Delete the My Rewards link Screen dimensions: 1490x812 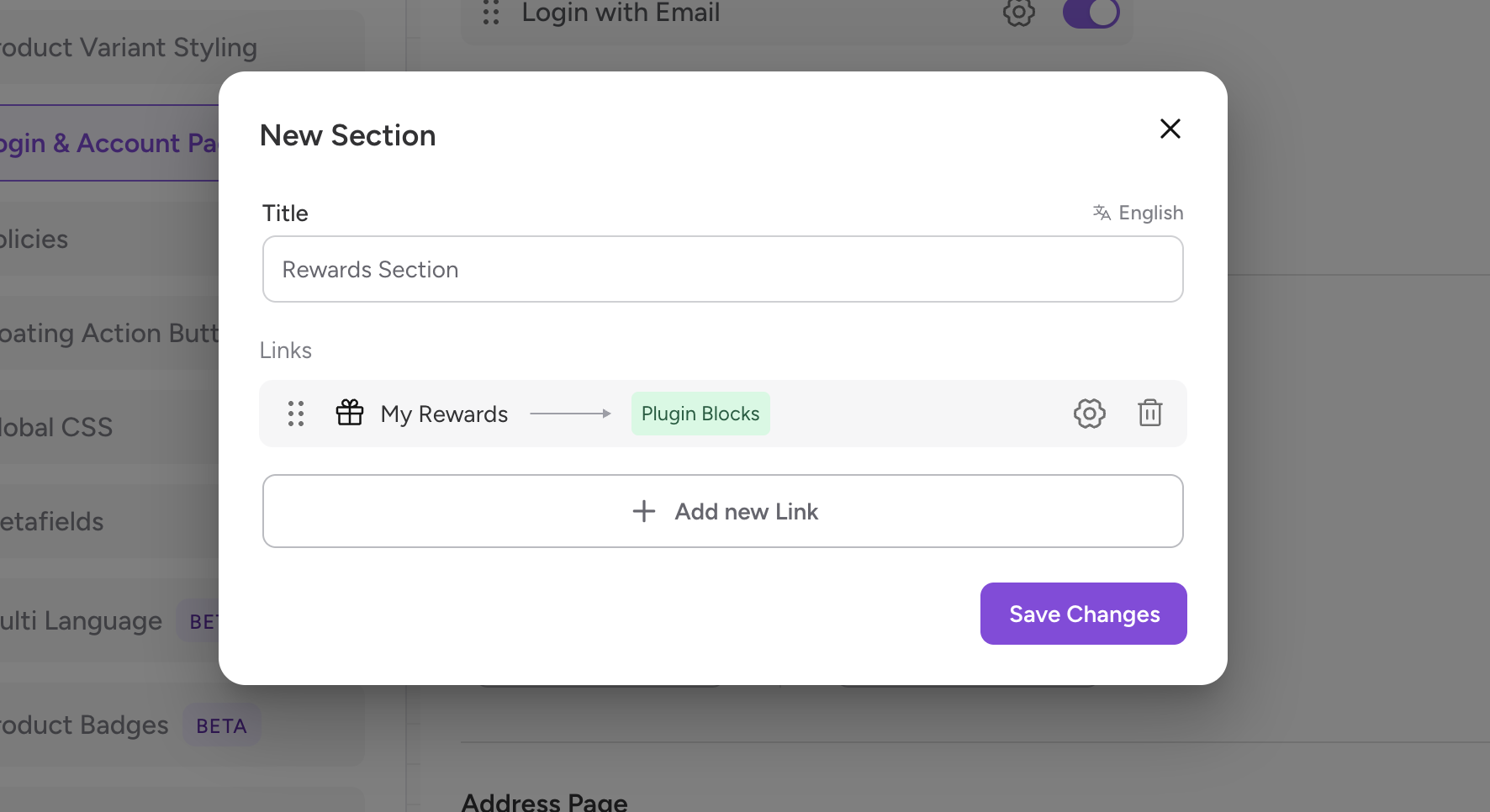coord(1149,414)
